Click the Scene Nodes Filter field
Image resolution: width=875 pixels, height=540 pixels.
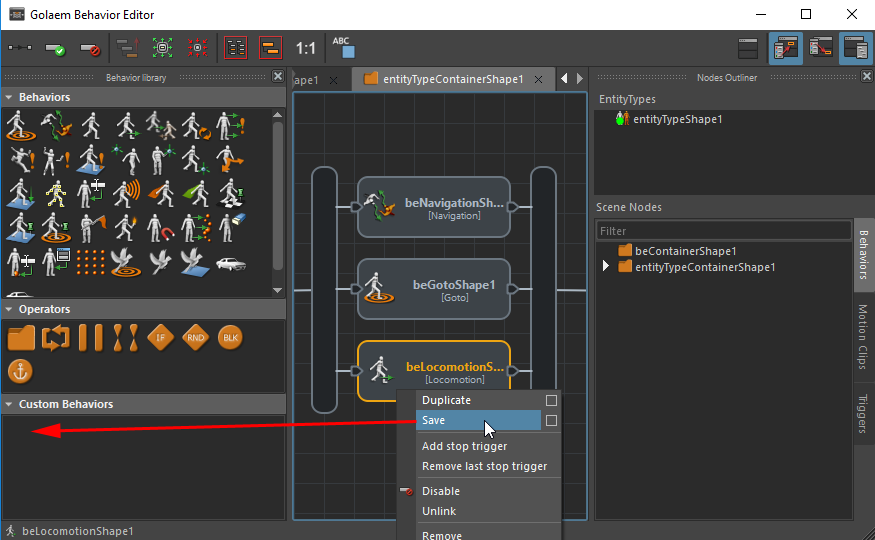tap(723, 230)
